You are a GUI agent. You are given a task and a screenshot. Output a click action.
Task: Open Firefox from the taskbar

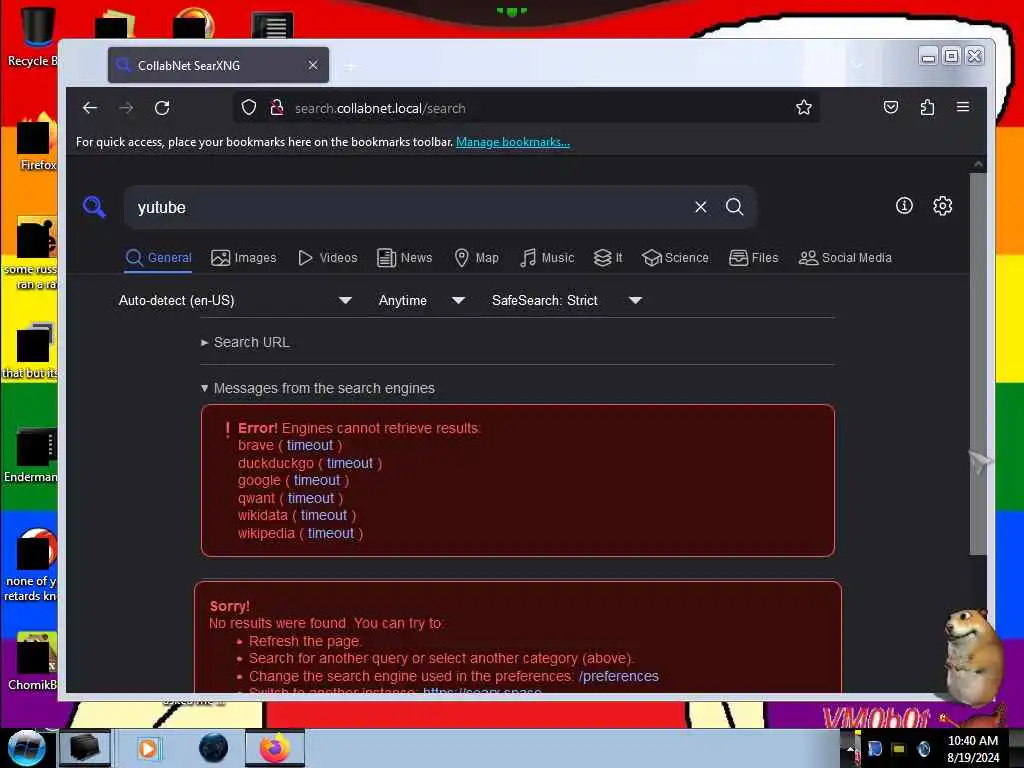coord(274,748)
